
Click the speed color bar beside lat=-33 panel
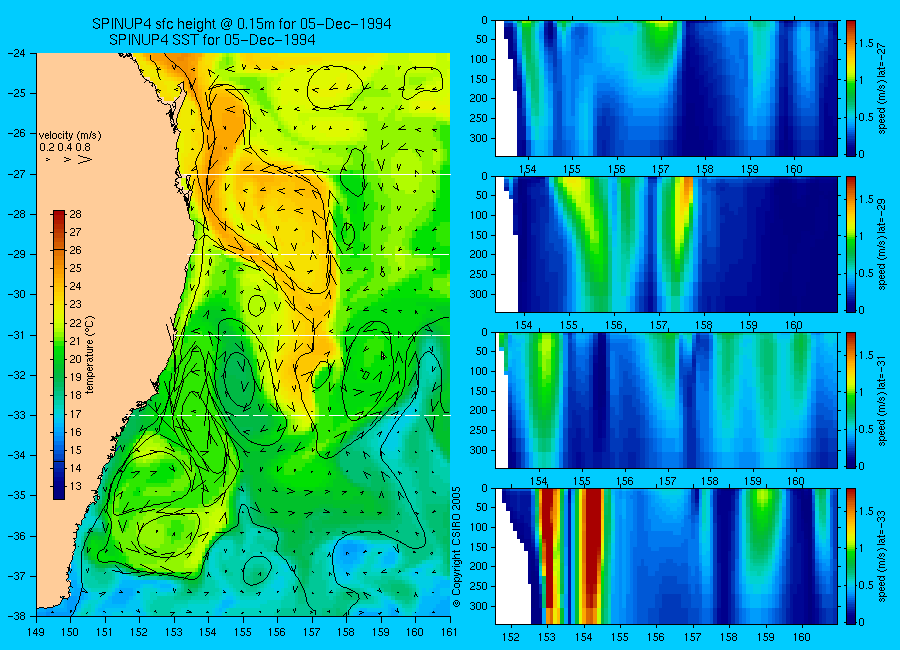point(851,556)
